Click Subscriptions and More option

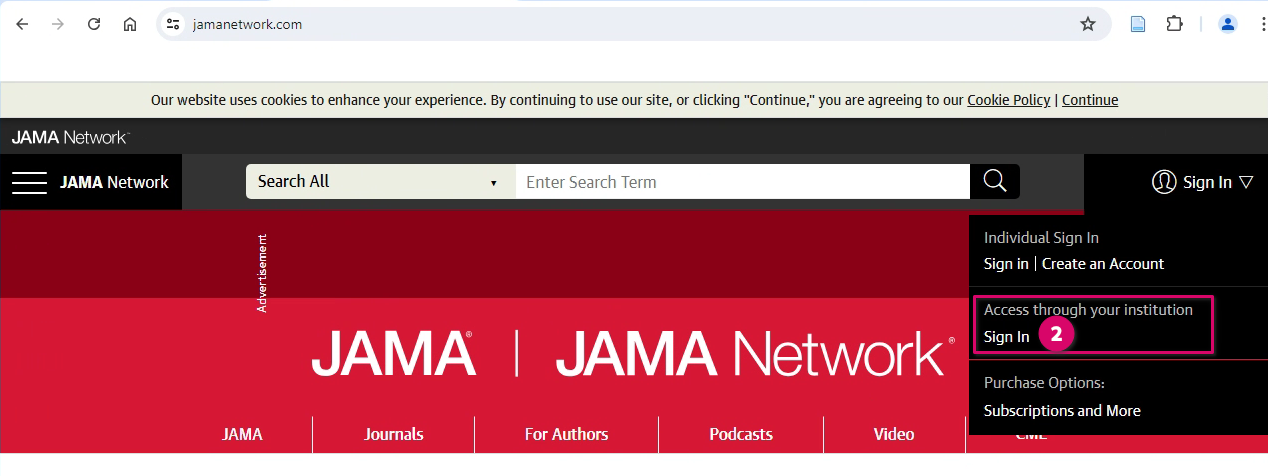tap(1062, 411)
